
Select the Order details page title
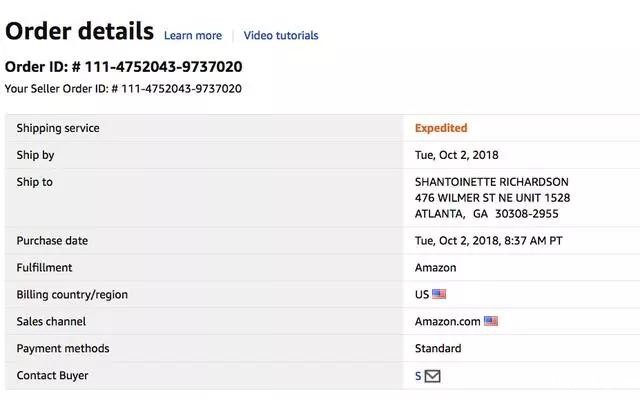pyautogui.click(x=80, y=31)
